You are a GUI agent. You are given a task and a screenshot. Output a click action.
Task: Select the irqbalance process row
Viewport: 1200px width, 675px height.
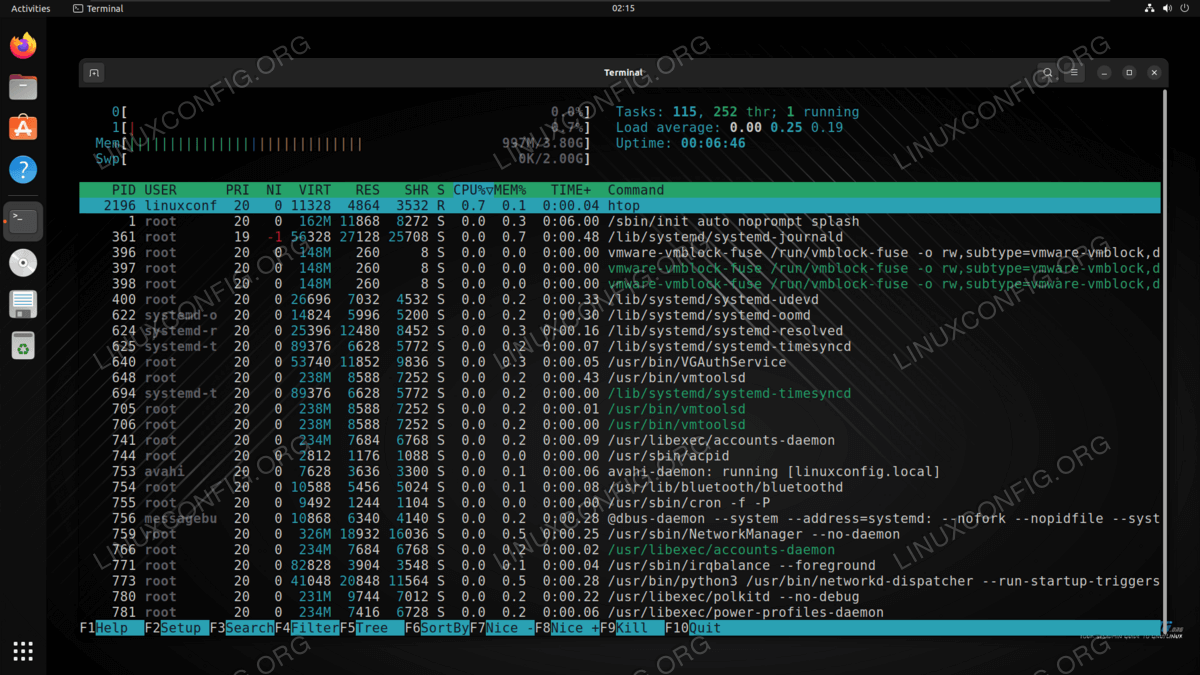pos(620,566)
